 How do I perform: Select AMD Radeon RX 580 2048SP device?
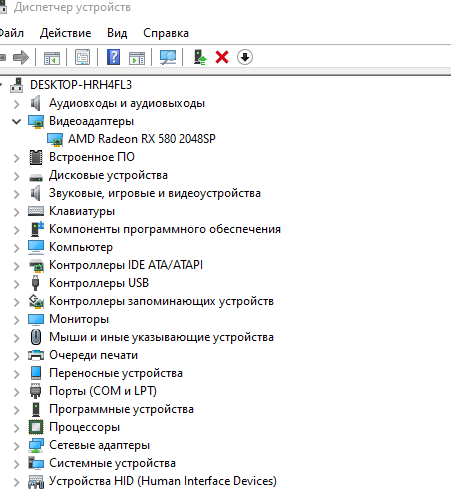coord(142,139)
